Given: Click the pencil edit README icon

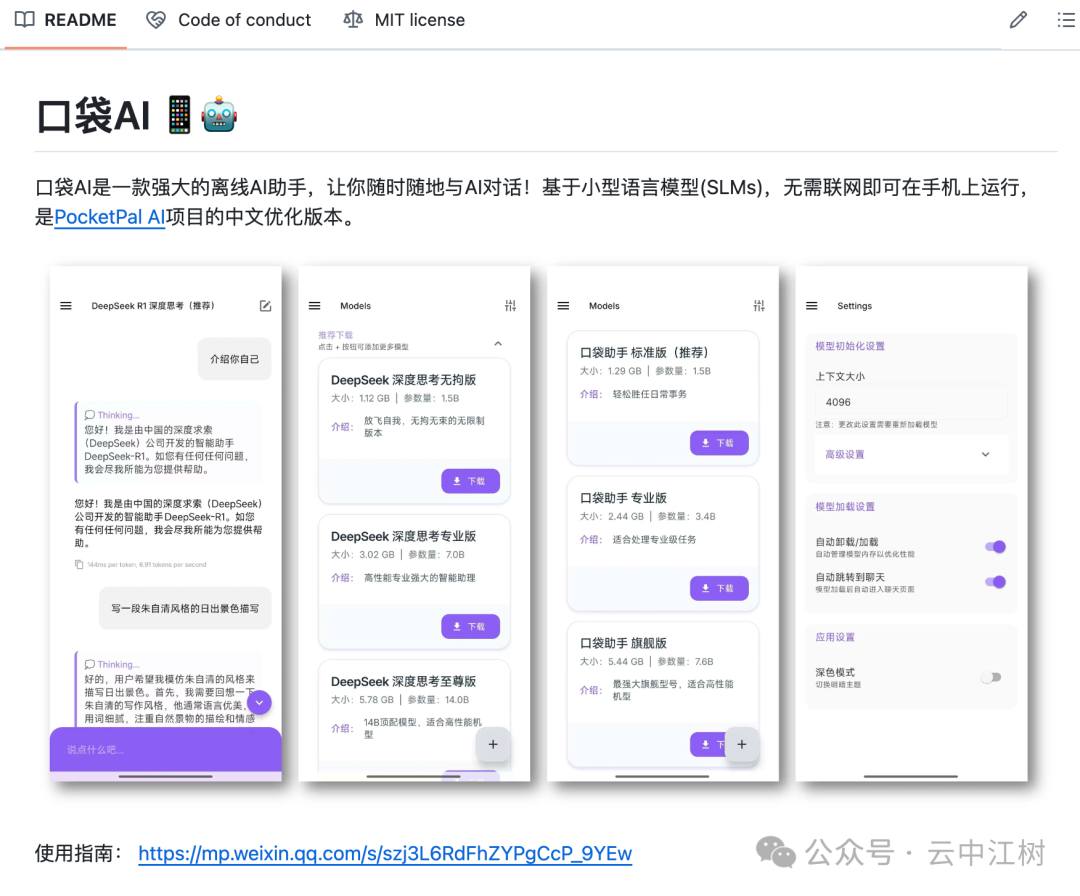Looking at the screenshot, I should coord(1019,20).
